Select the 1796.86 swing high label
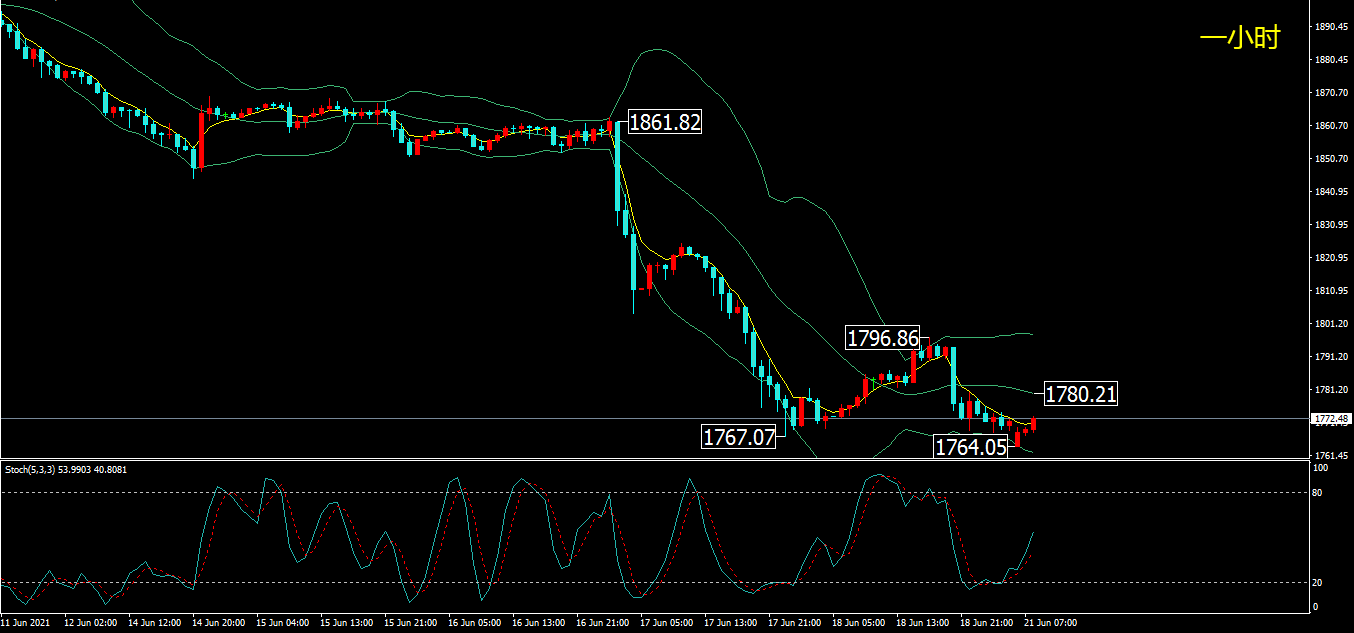The width and height of the screenshot is (1354, 633). click(882, 338)
